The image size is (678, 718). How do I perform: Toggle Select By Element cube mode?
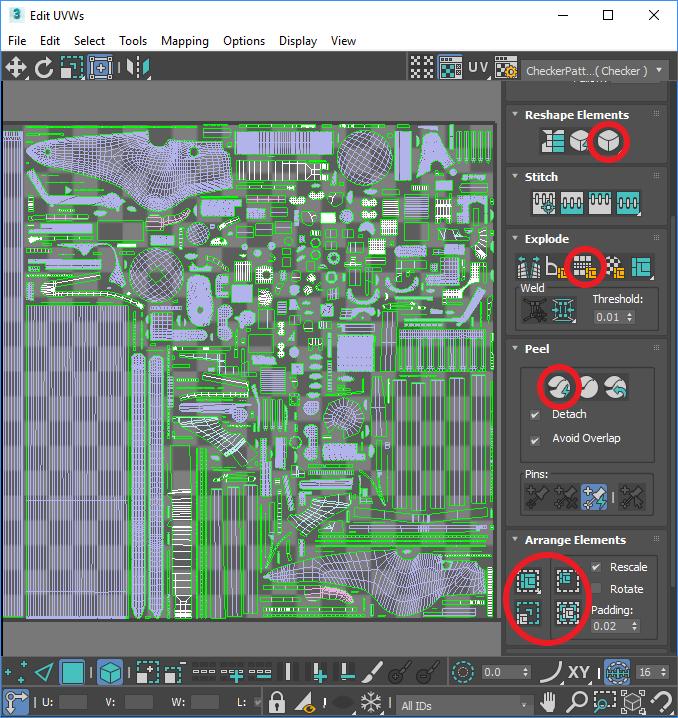(110, 673)
